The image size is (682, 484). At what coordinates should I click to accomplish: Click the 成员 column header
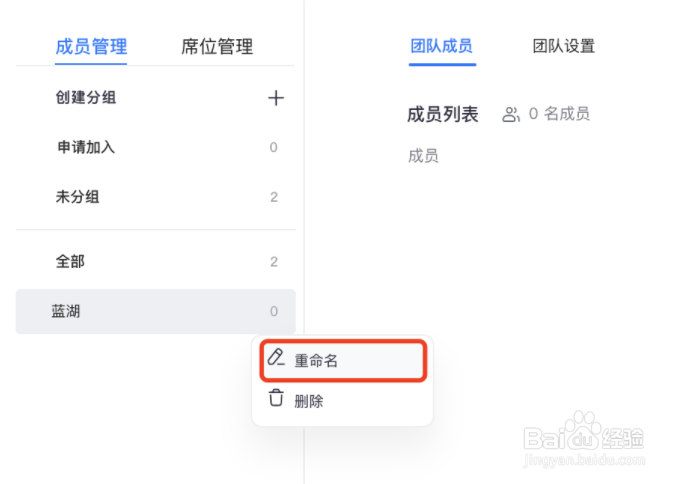click(423, 156)
